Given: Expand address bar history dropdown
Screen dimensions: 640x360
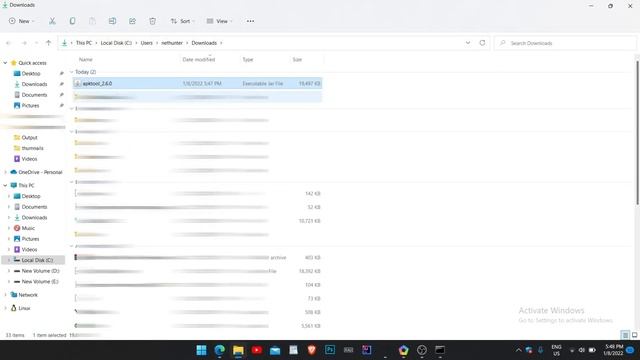Looking at the screenshot, I should coord(468,43).
